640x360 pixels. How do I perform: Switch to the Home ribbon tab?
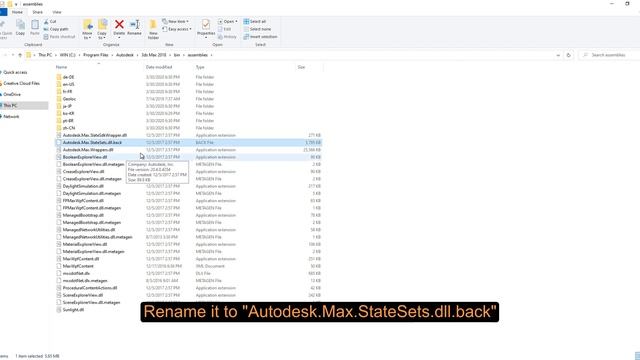17,12
